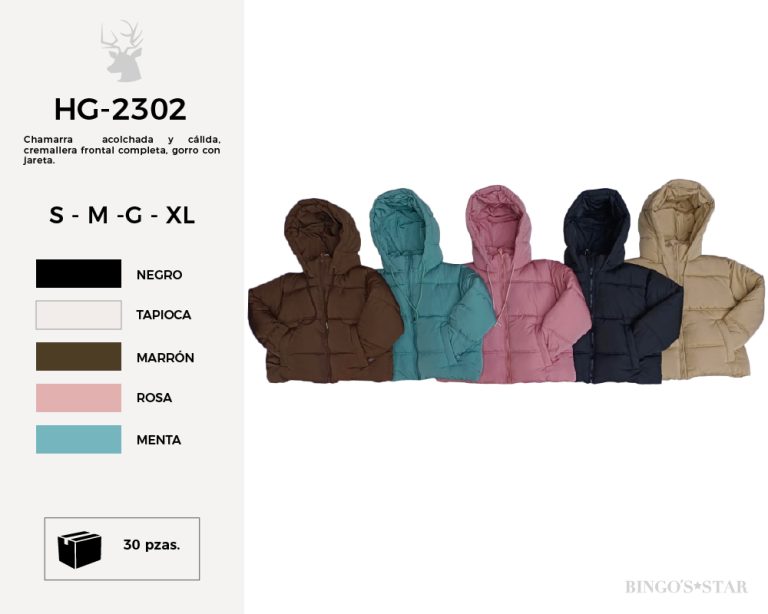
Task: Select the Menta teal color swatch
Action: pyautogui.click(x=78, y=439)
